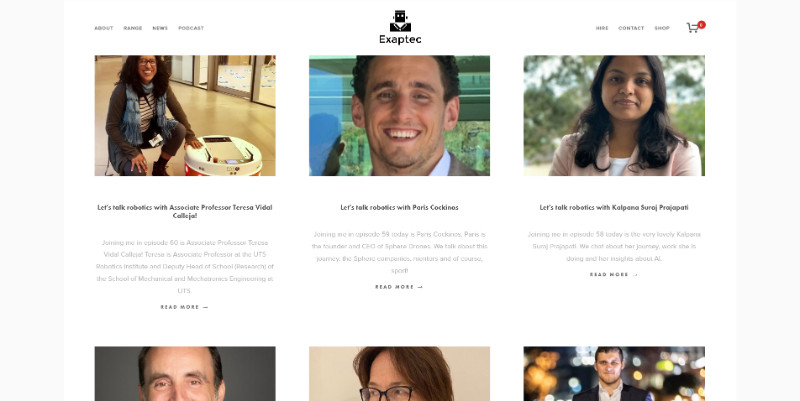800x401 pixels.
Task: Open the Podcast page
Action: click(191, 28)
